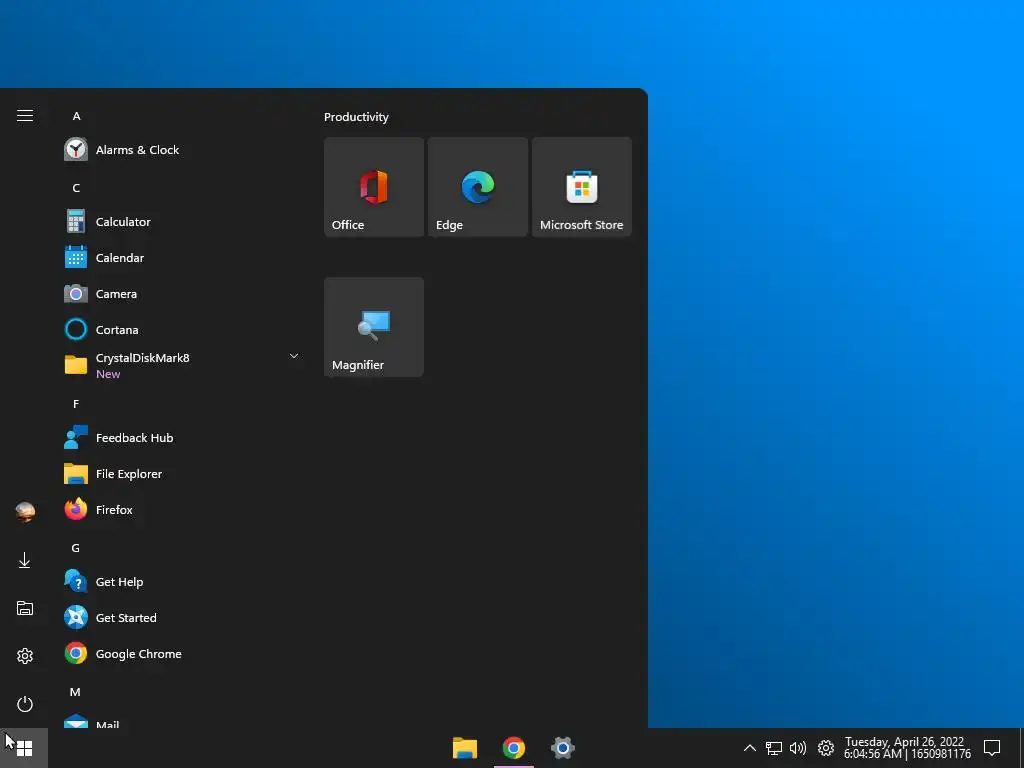Open the Settings app on the taskbar
This screenshot has width=1024, height=768.
[562, 748]
